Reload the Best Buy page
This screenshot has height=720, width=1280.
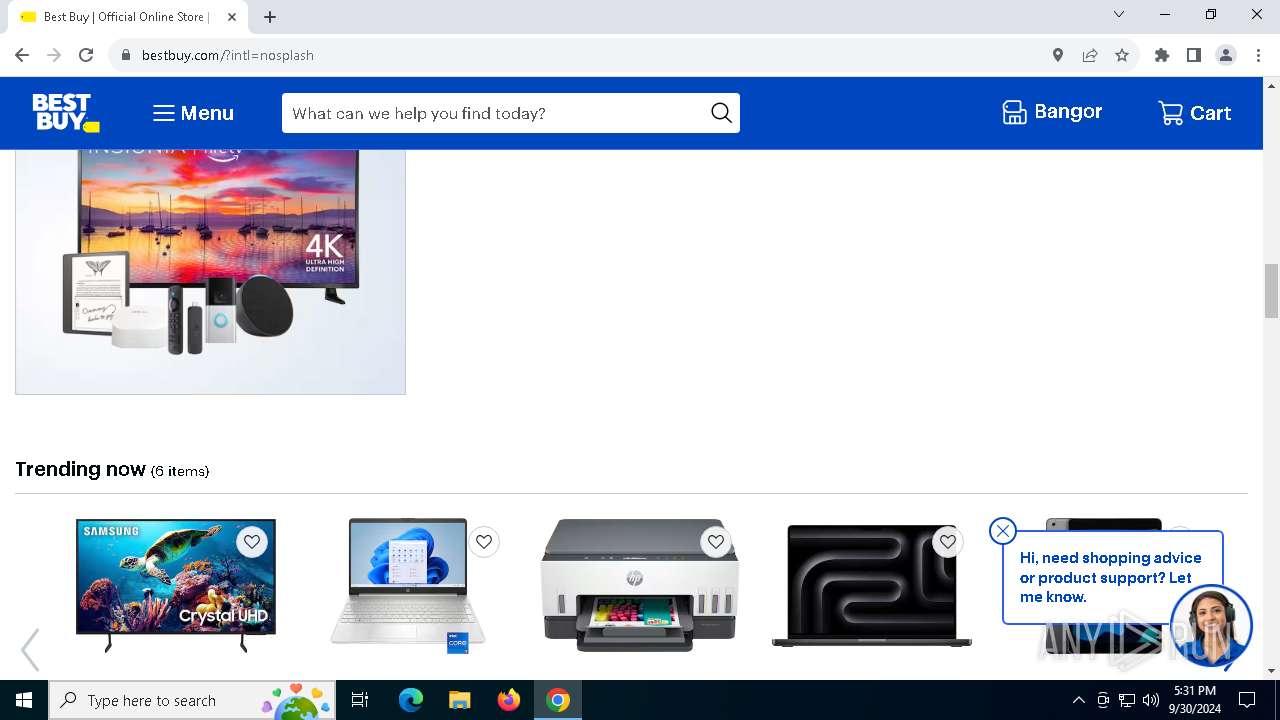[86, 55]
